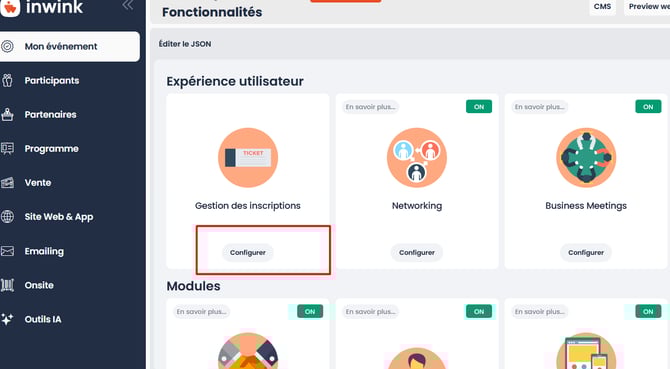Viewport: 670px width, 369px height.
Task: Toggle the Networking ON switch
Action: [479, 107]
